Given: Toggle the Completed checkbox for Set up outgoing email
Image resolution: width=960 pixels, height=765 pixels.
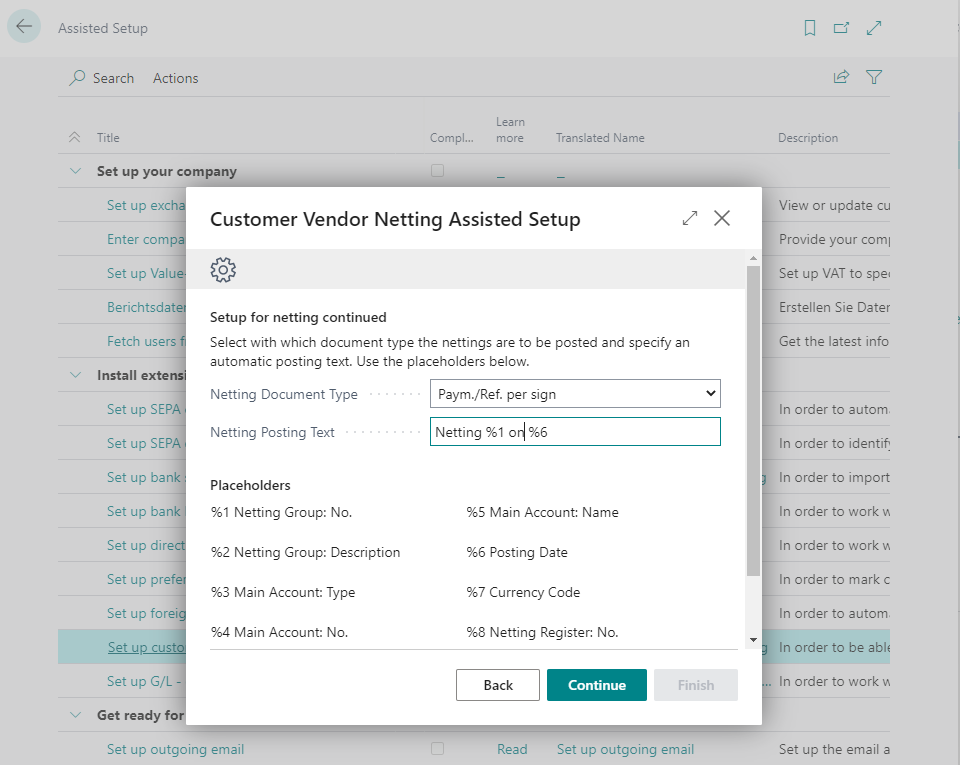Looking at the screenshot, I should click(x=437, y=749).
